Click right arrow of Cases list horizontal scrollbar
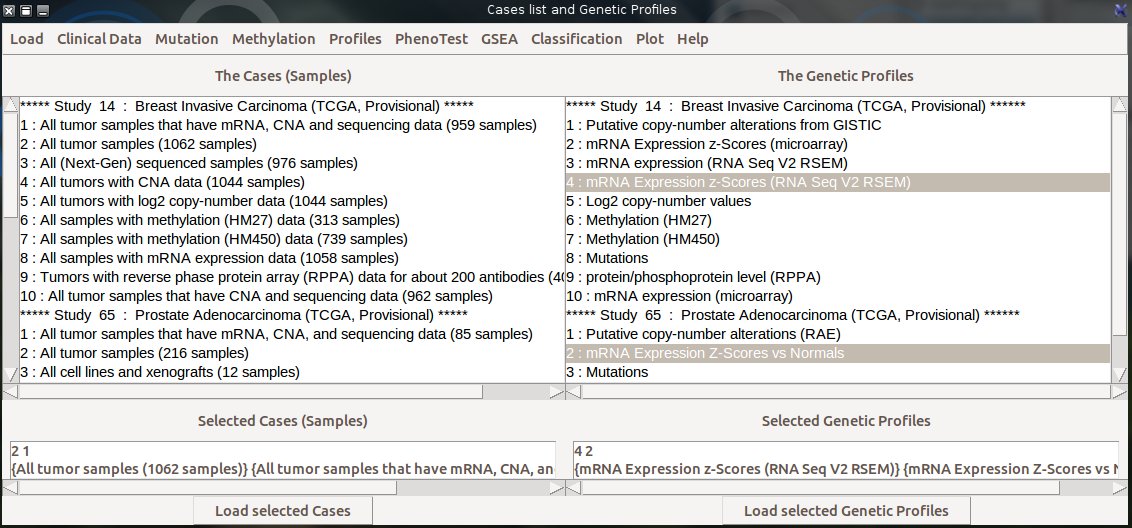The image size is (1132, 528). tap(556, 392)
